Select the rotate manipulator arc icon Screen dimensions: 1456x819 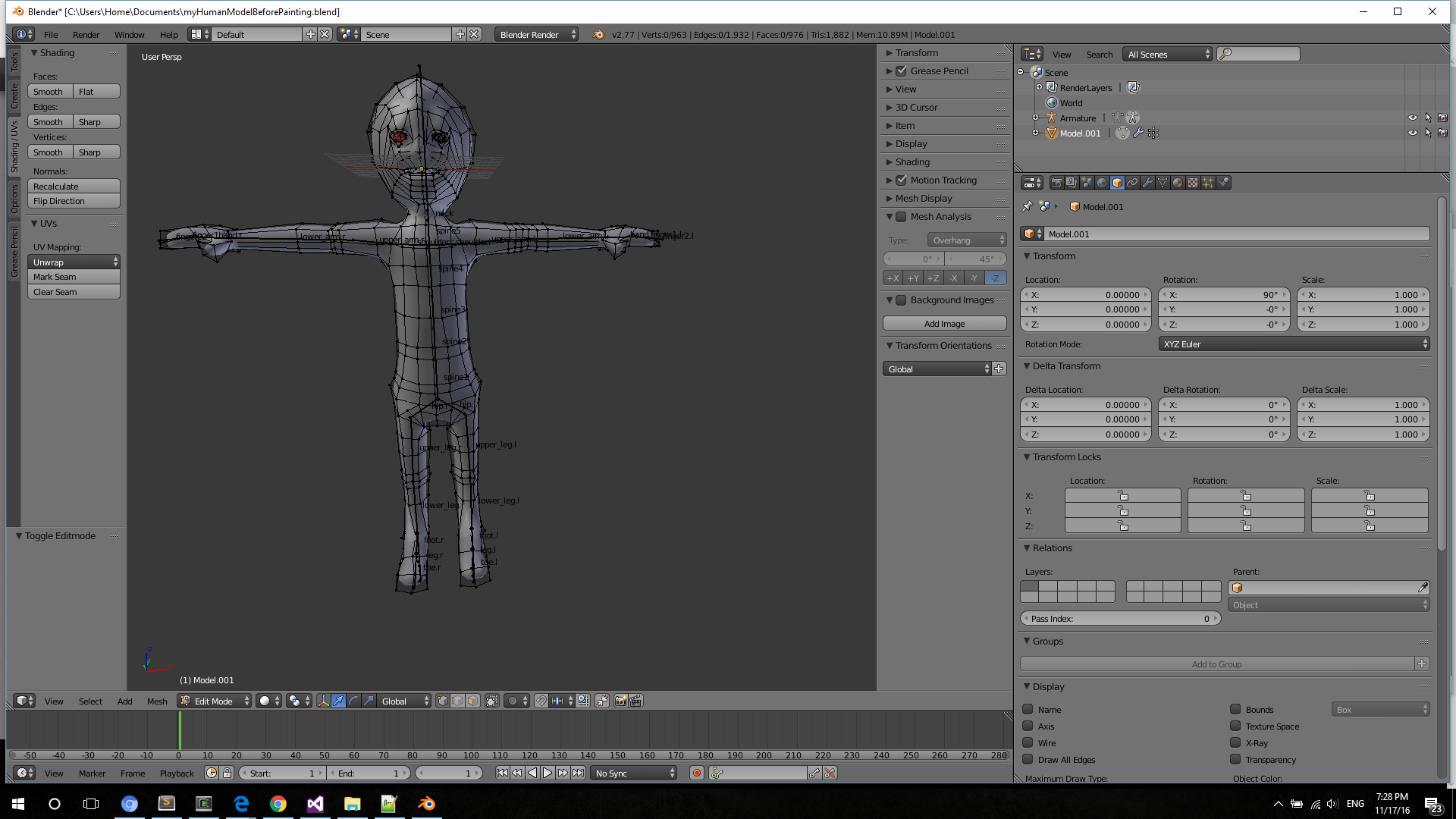[x=353, y=701]
